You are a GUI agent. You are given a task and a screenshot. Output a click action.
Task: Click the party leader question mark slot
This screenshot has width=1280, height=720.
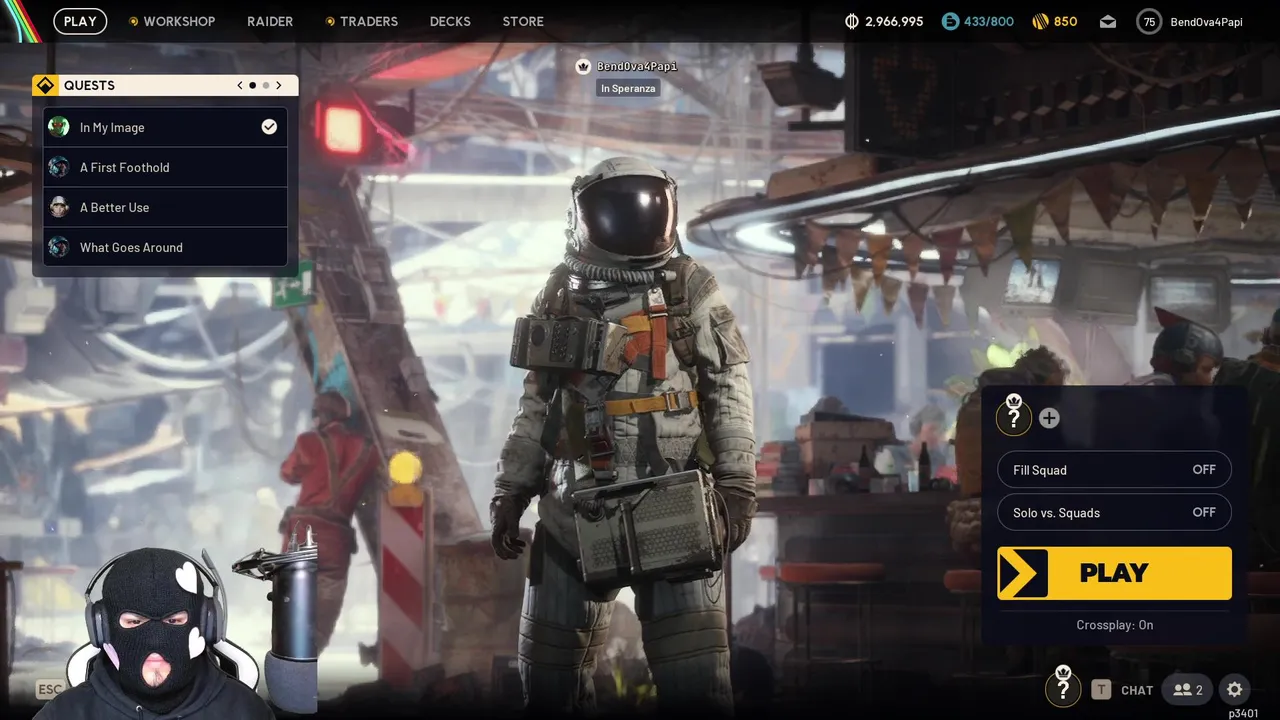[x=1014, y=416]
